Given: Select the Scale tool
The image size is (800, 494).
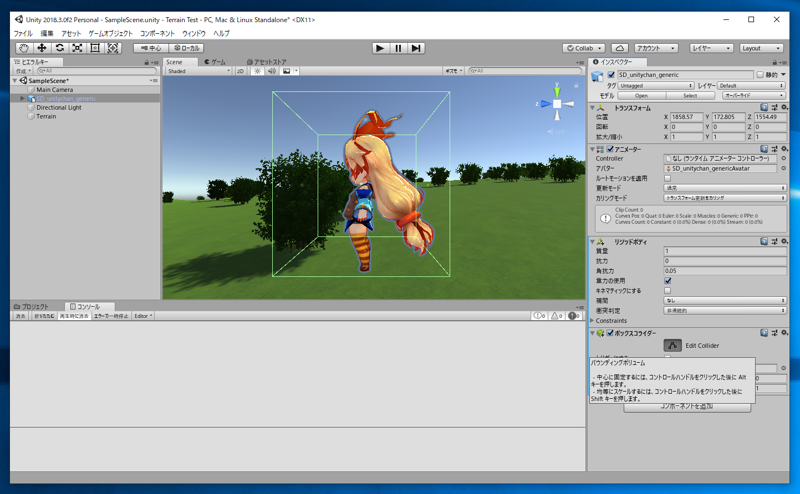Looking at the screenshot, I should pyautogui.click(x=77, y=48).
